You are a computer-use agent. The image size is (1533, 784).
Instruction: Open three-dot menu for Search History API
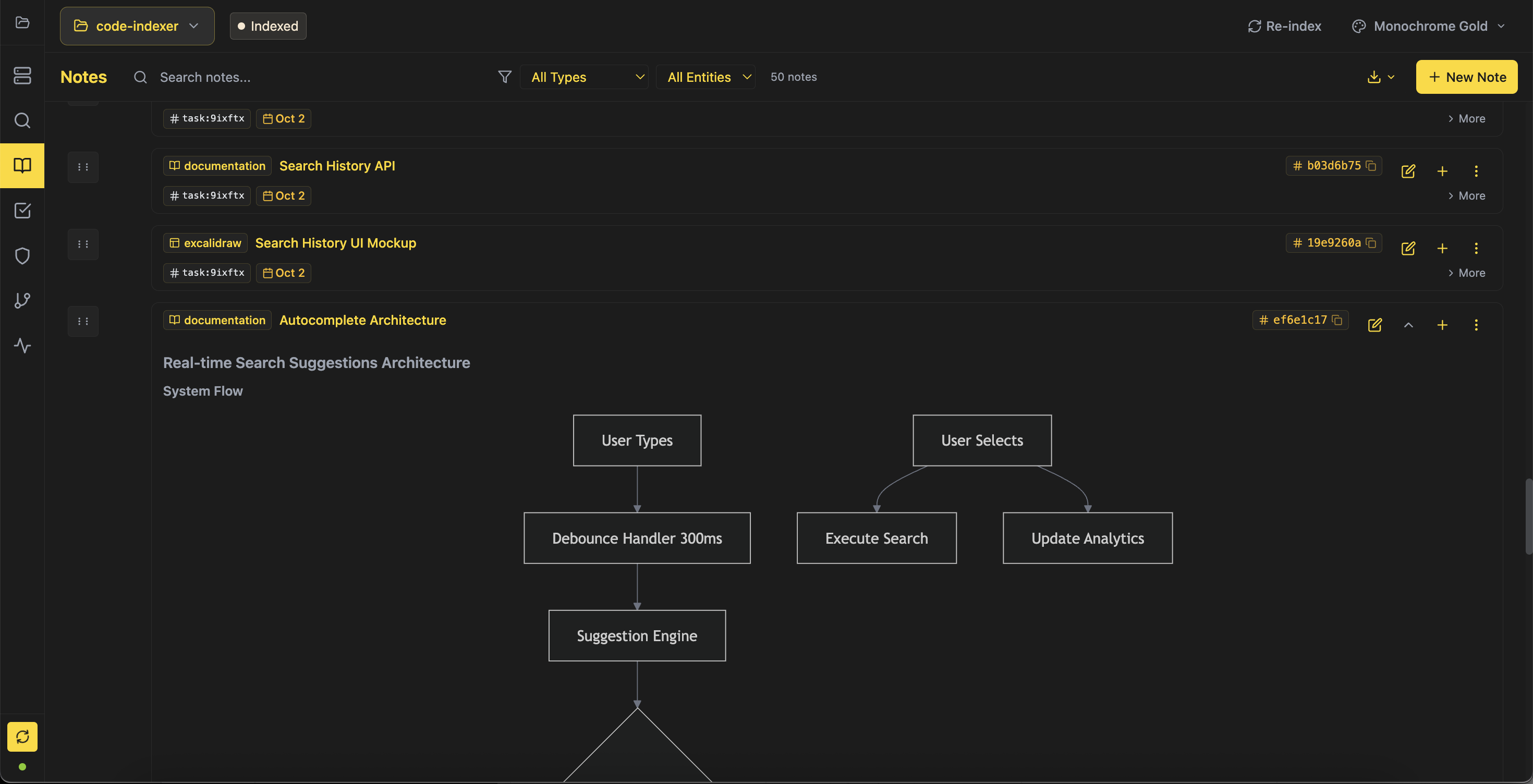1476,171
